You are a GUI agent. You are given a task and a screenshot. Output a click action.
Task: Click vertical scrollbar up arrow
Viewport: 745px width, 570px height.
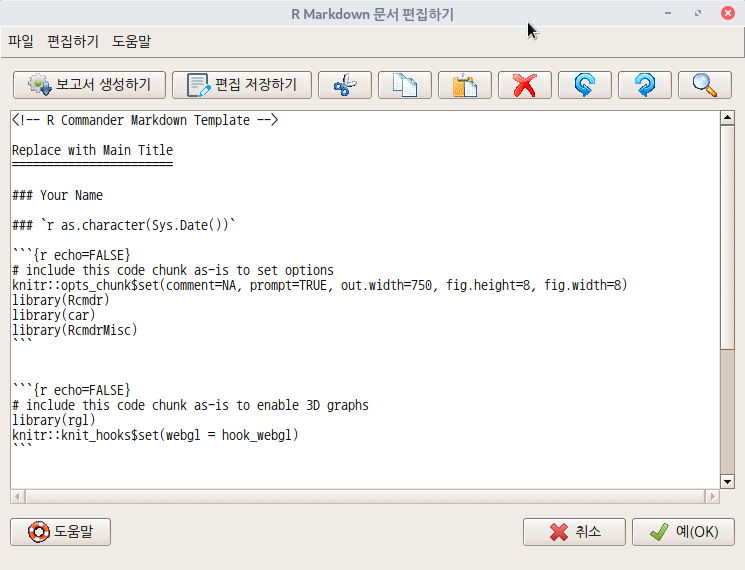(727, 117)
